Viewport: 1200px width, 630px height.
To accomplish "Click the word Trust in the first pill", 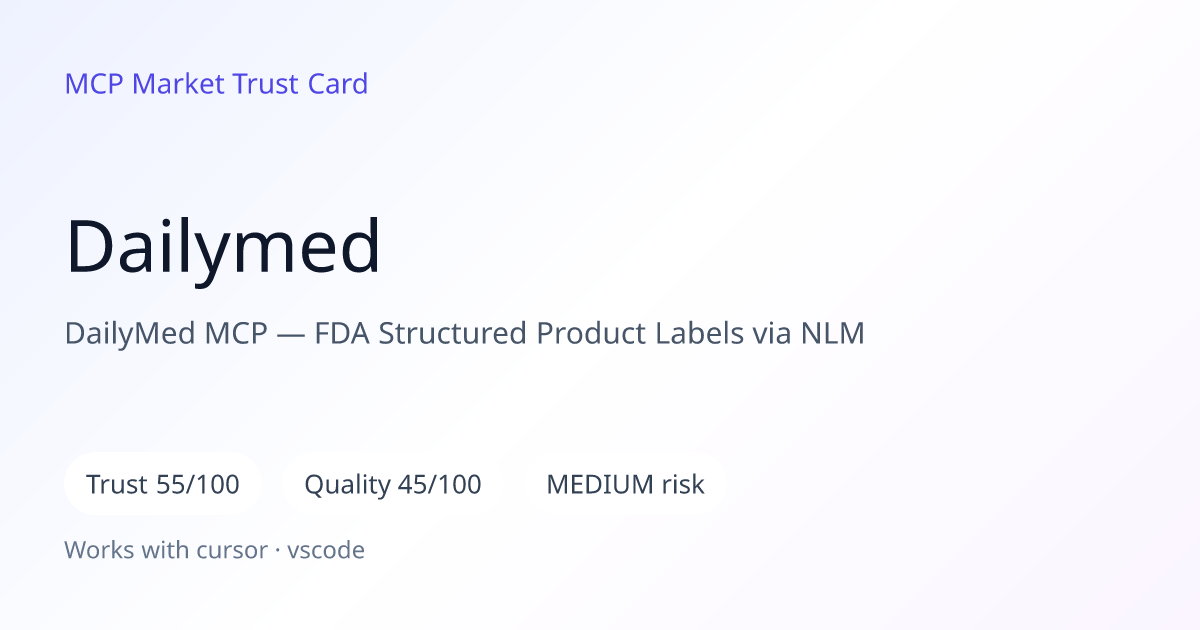I will 118,485.
